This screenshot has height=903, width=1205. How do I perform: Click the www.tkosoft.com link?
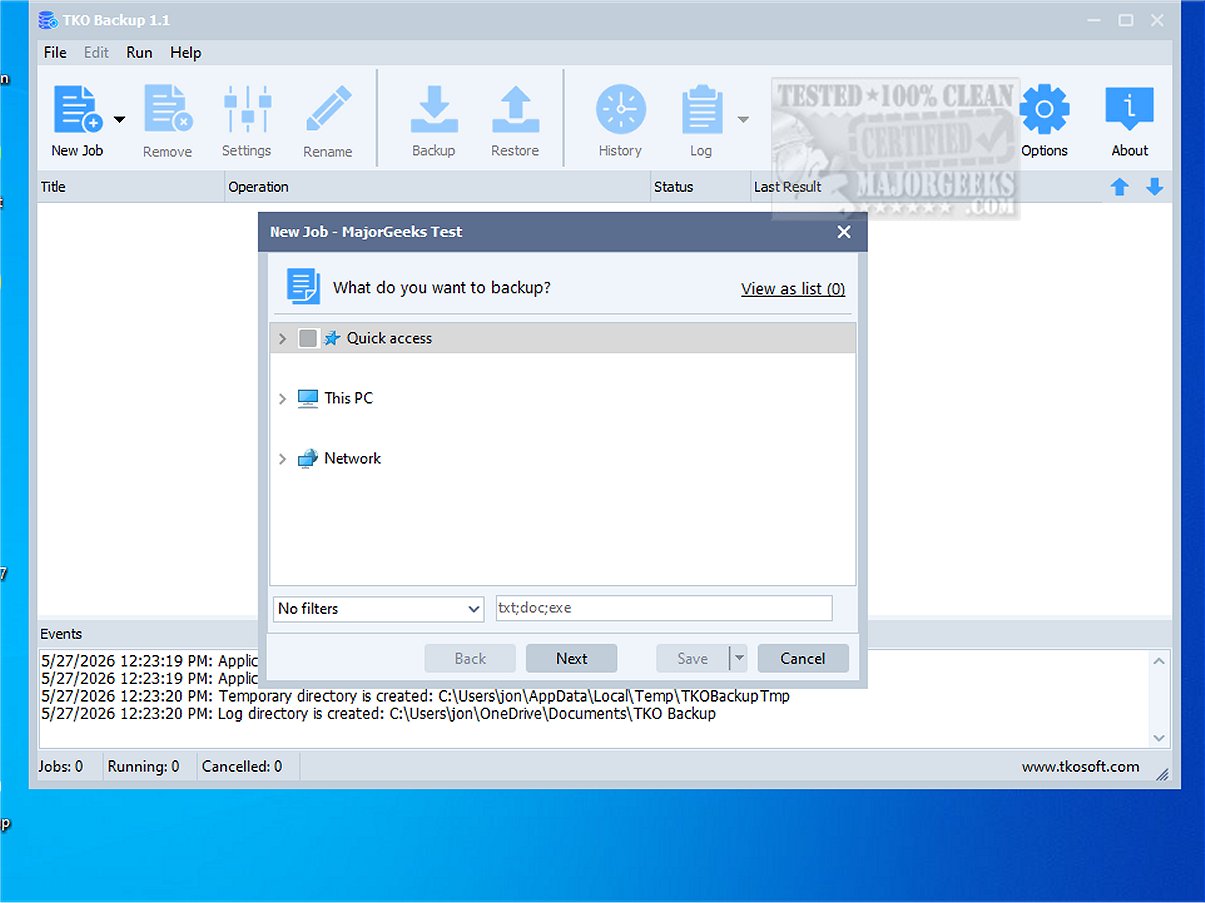[x=1080, y=766]
